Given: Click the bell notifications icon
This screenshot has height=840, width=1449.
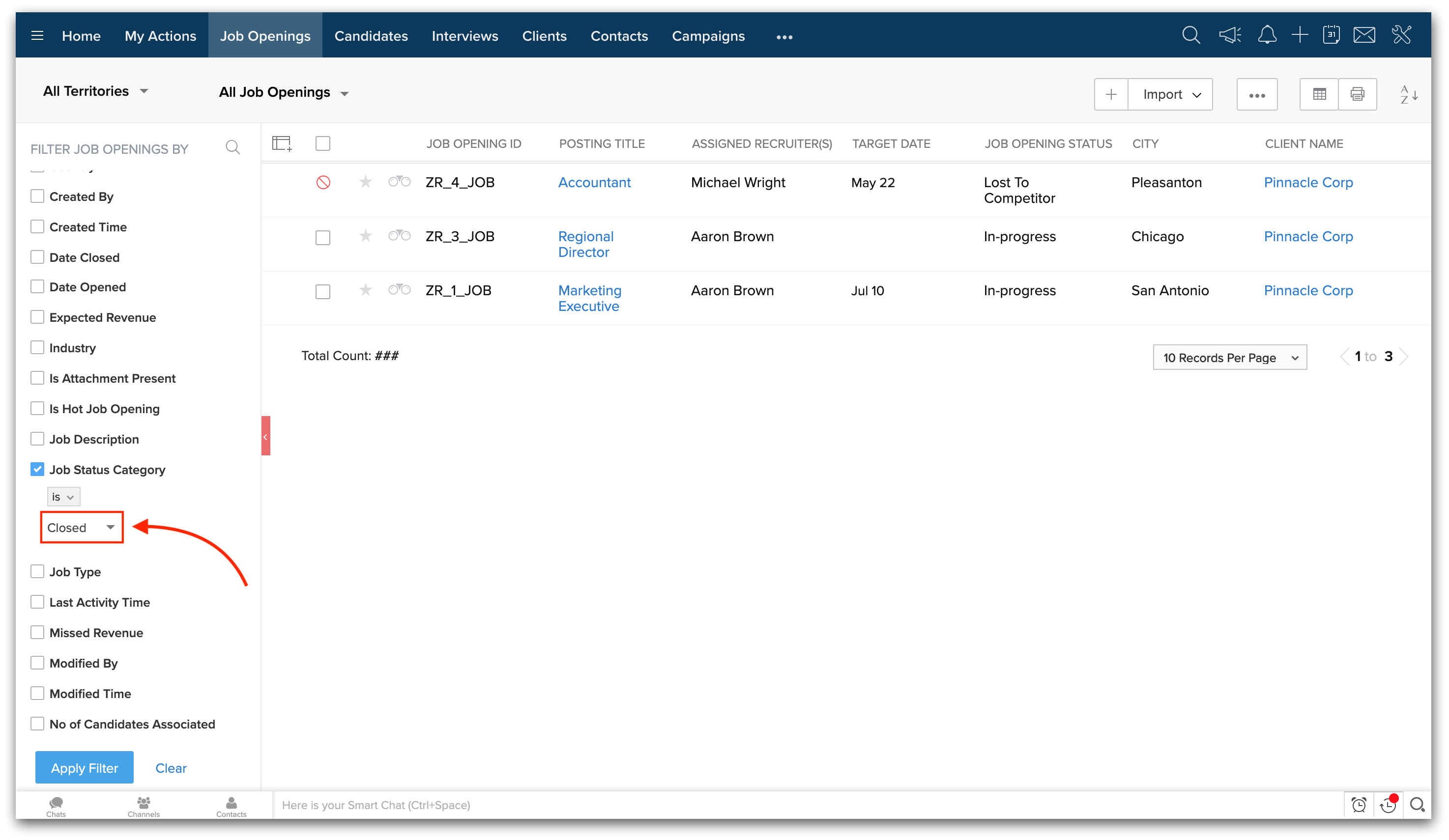Looking at the screenshot, I should click(1267, 36).
